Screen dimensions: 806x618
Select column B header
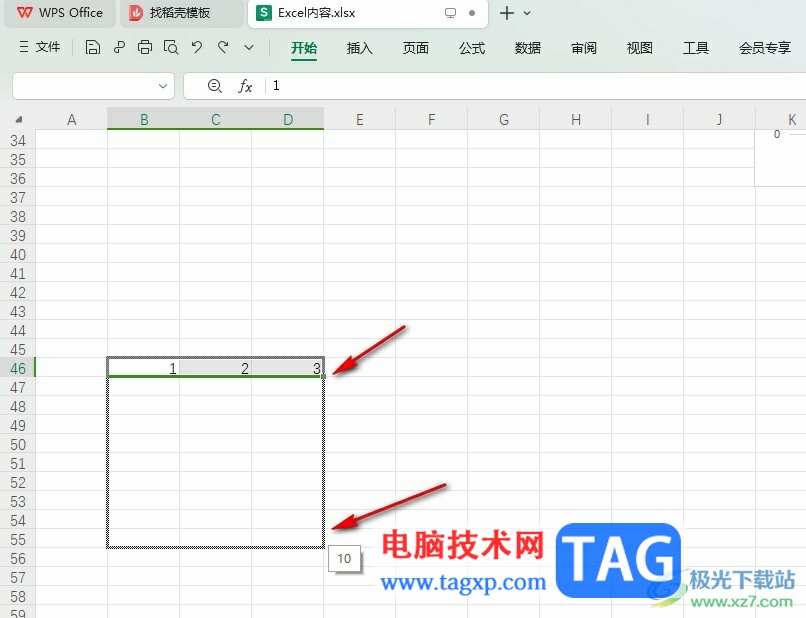pos(143,119)
